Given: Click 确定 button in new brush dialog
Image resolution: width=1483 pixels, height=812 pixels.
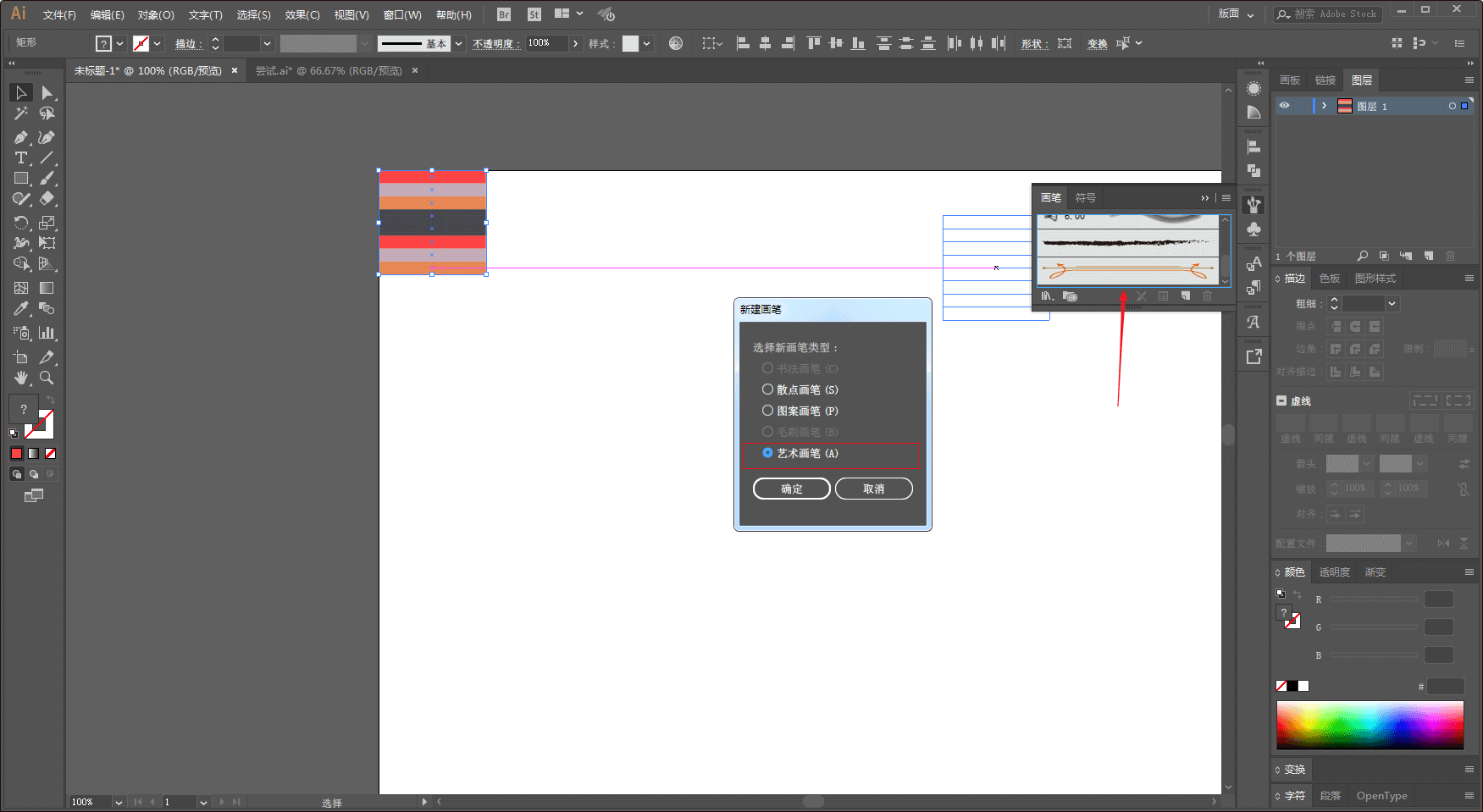Looking at the screenshot, I should coord(791,489).
